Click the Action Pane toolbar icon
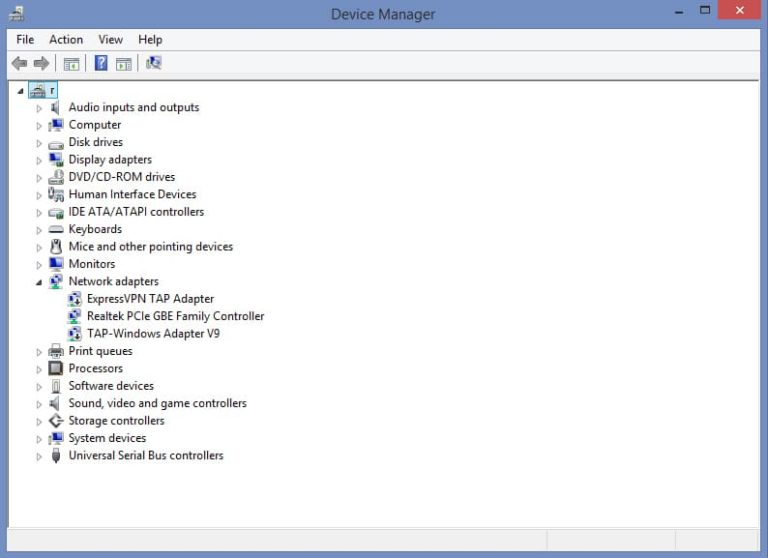The image size is (768, 558). pyautogui.click(x=123, y=64)
